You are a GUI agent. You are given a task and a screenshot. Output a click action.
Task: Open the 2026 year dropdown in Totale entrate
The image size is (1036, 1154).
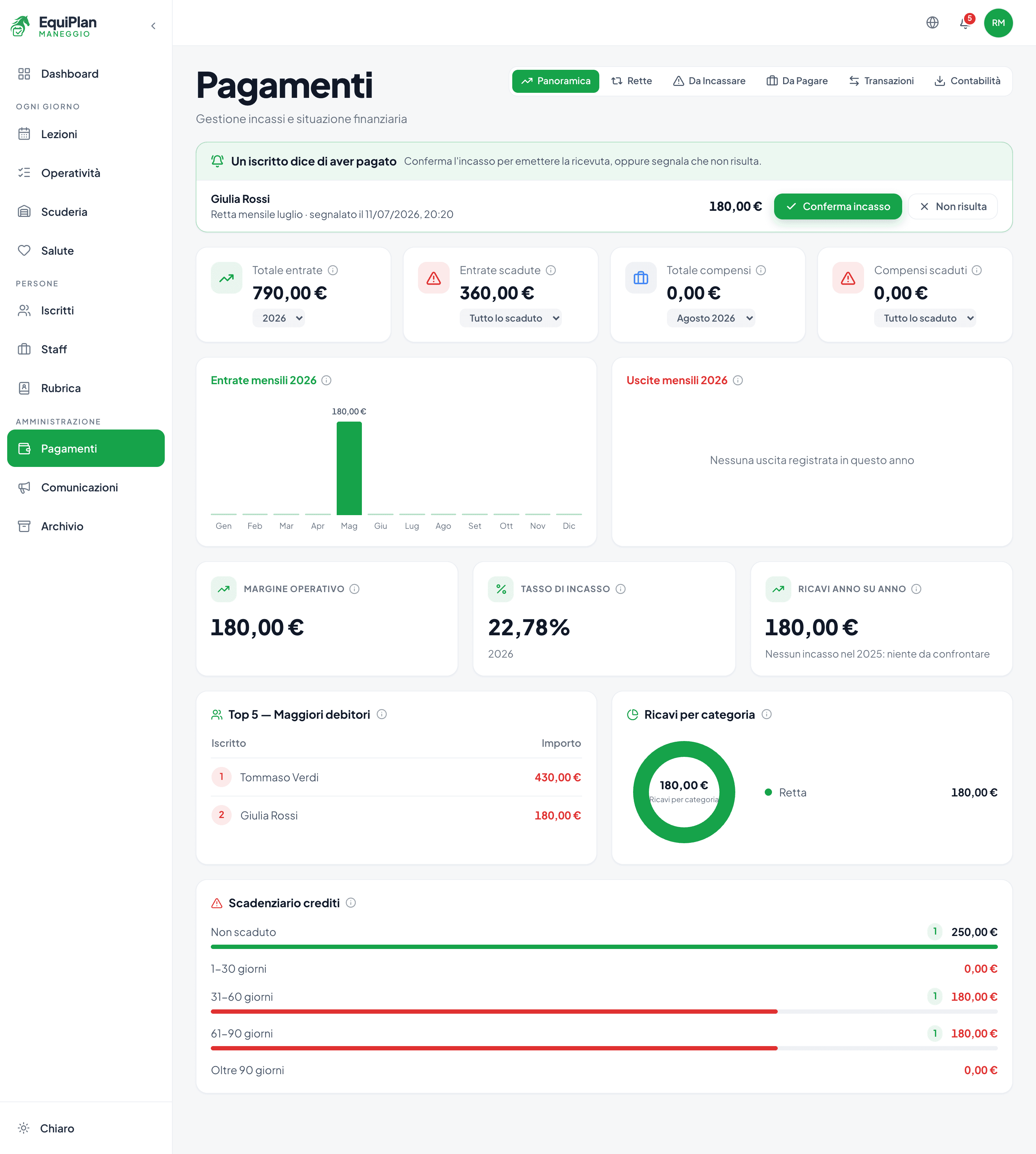tap(279, 318)
